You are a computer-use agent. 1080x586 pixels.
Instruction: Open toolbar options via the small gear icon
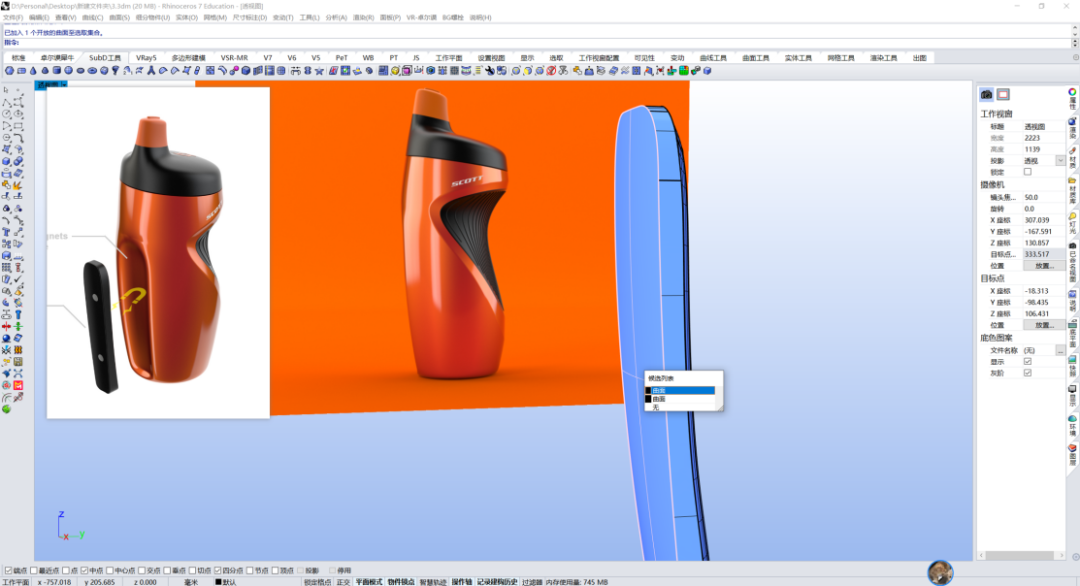1075,58
